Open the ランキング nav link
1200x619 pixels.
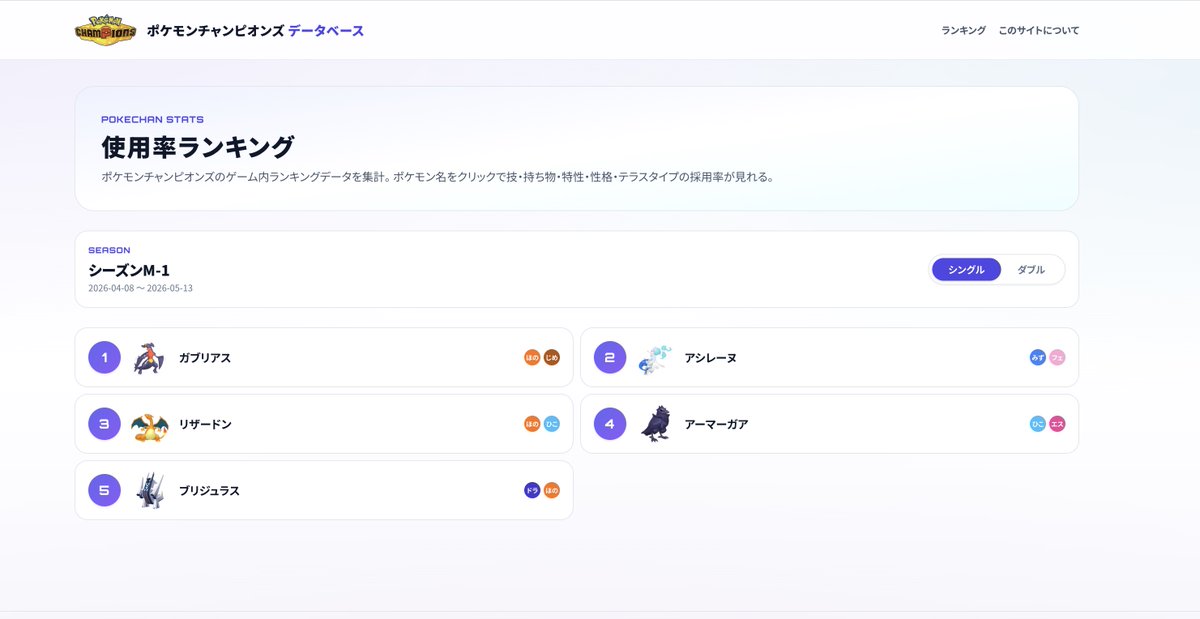(963, 31)
